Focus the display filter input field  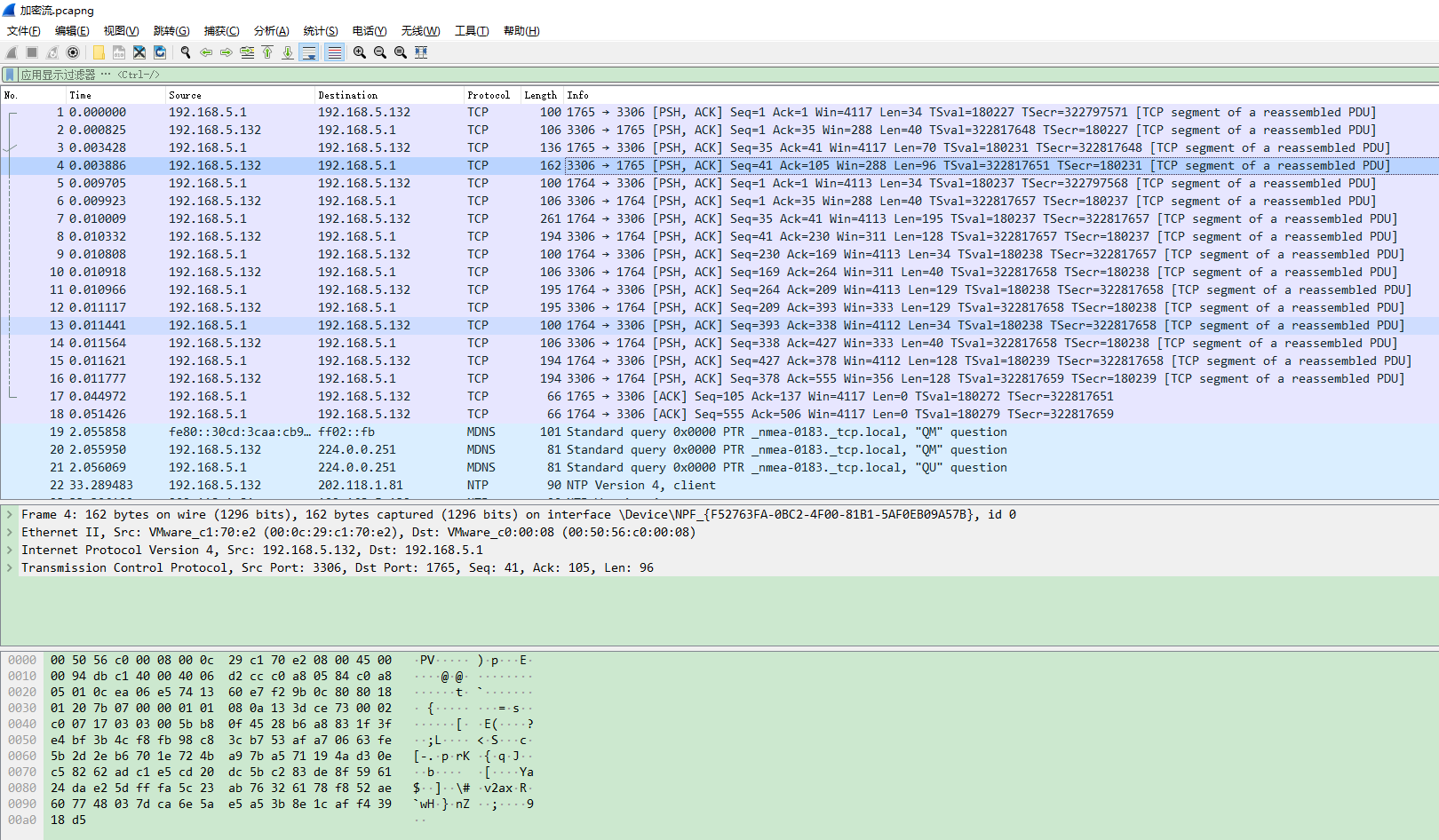(728, 75)
